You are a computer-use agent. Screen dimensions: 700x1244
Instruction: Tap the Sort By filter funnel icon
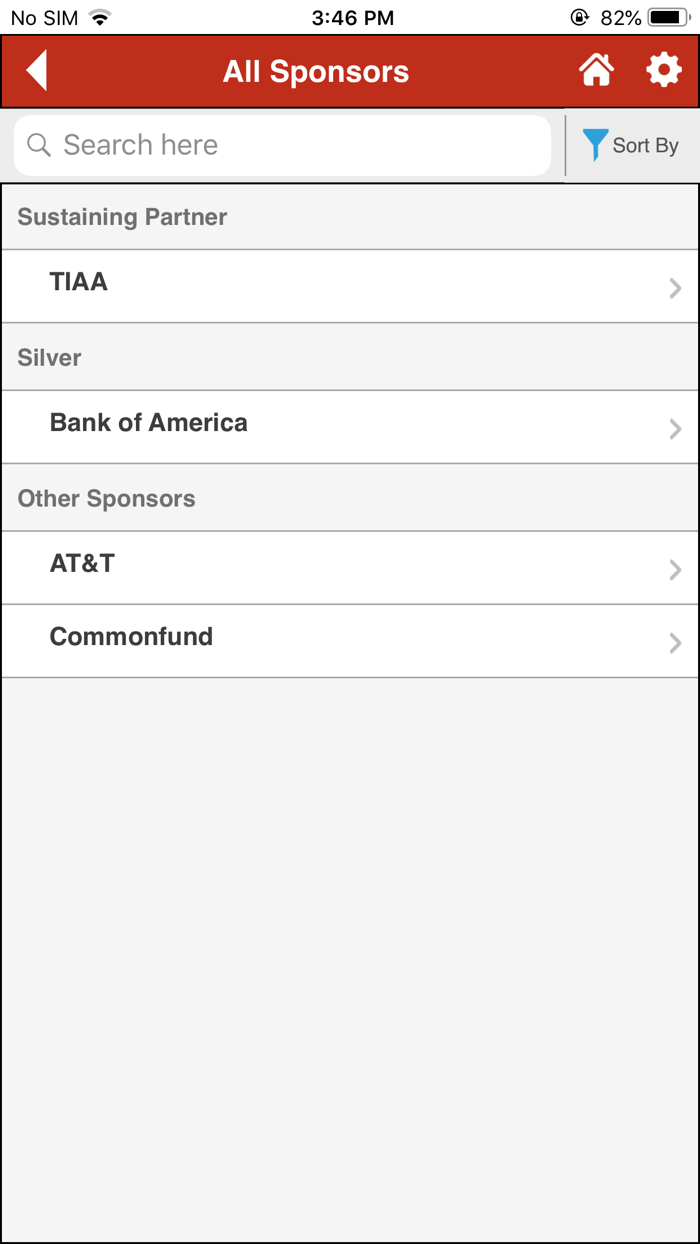(x=595, y=145)
